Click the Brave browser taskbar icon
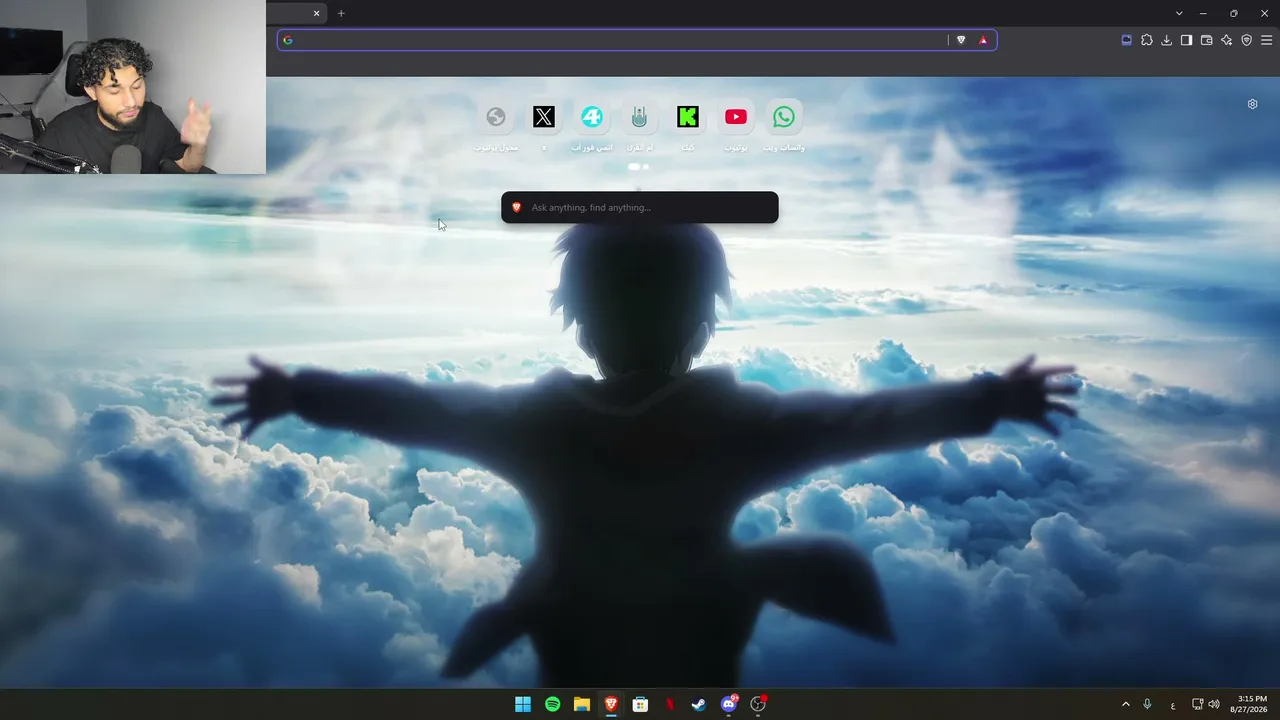The height and width of the screenshot is (720, 1280). click(611, 704)
